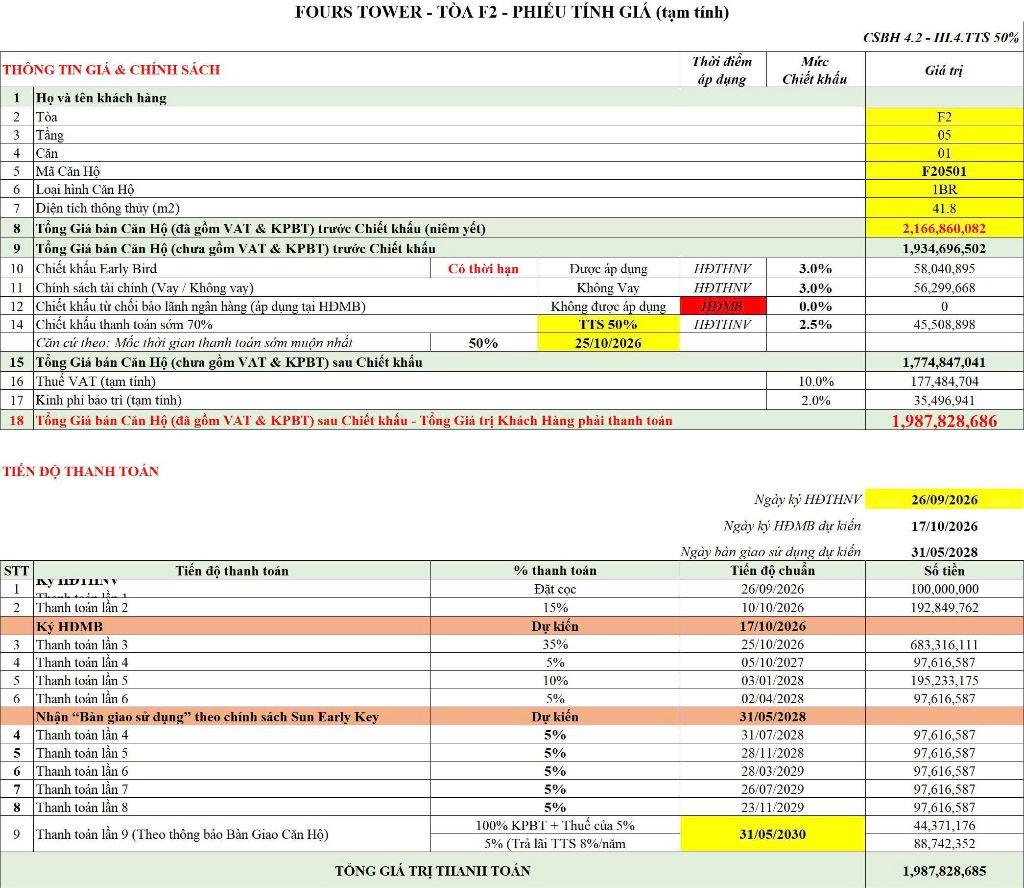Click the apartment code "F20501"
The height and width of the screenshot is (888, 1024).
pos(944,172)
